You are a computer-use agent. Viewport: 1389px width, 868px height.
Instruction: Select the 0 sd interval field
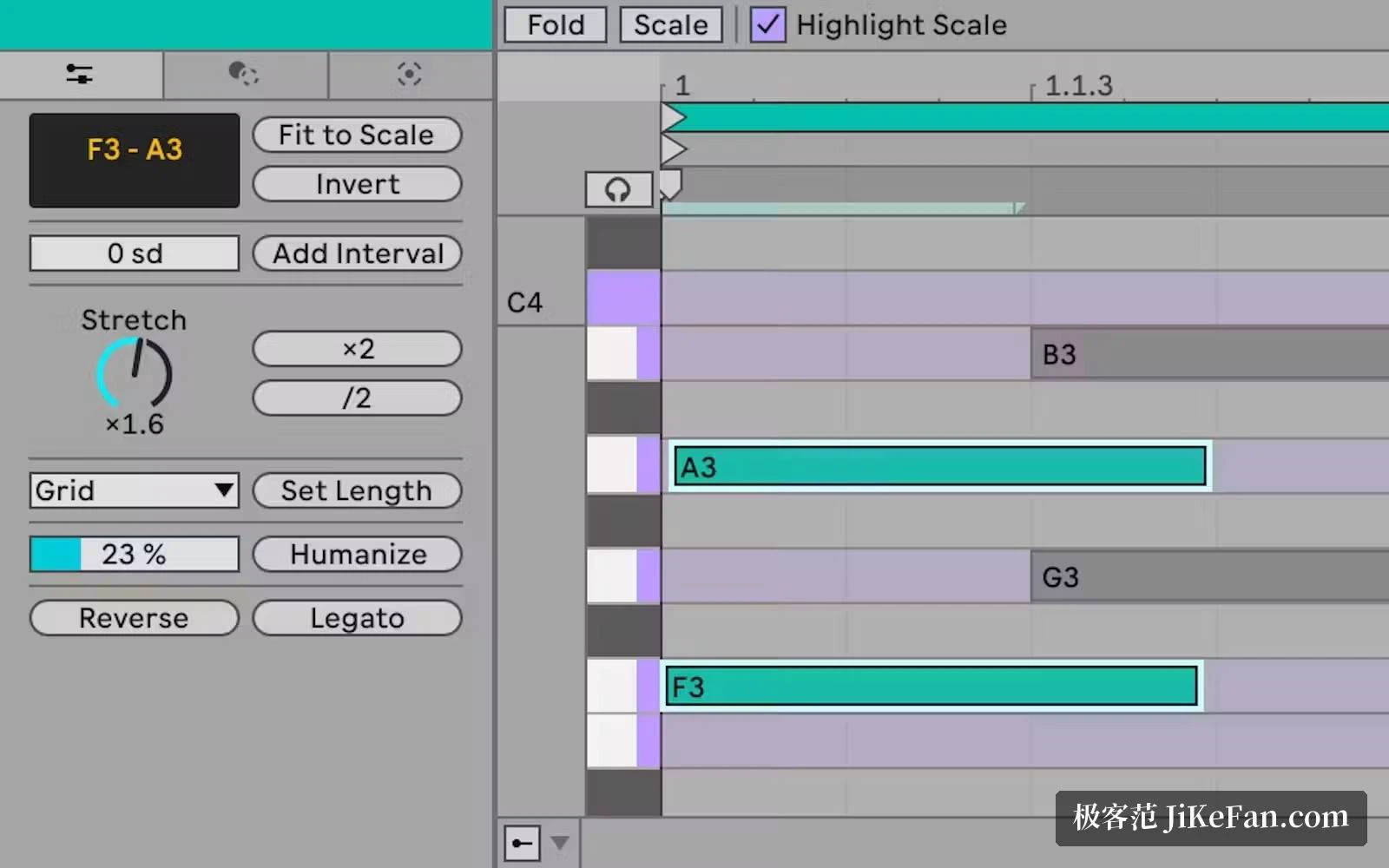pos(135,253)
